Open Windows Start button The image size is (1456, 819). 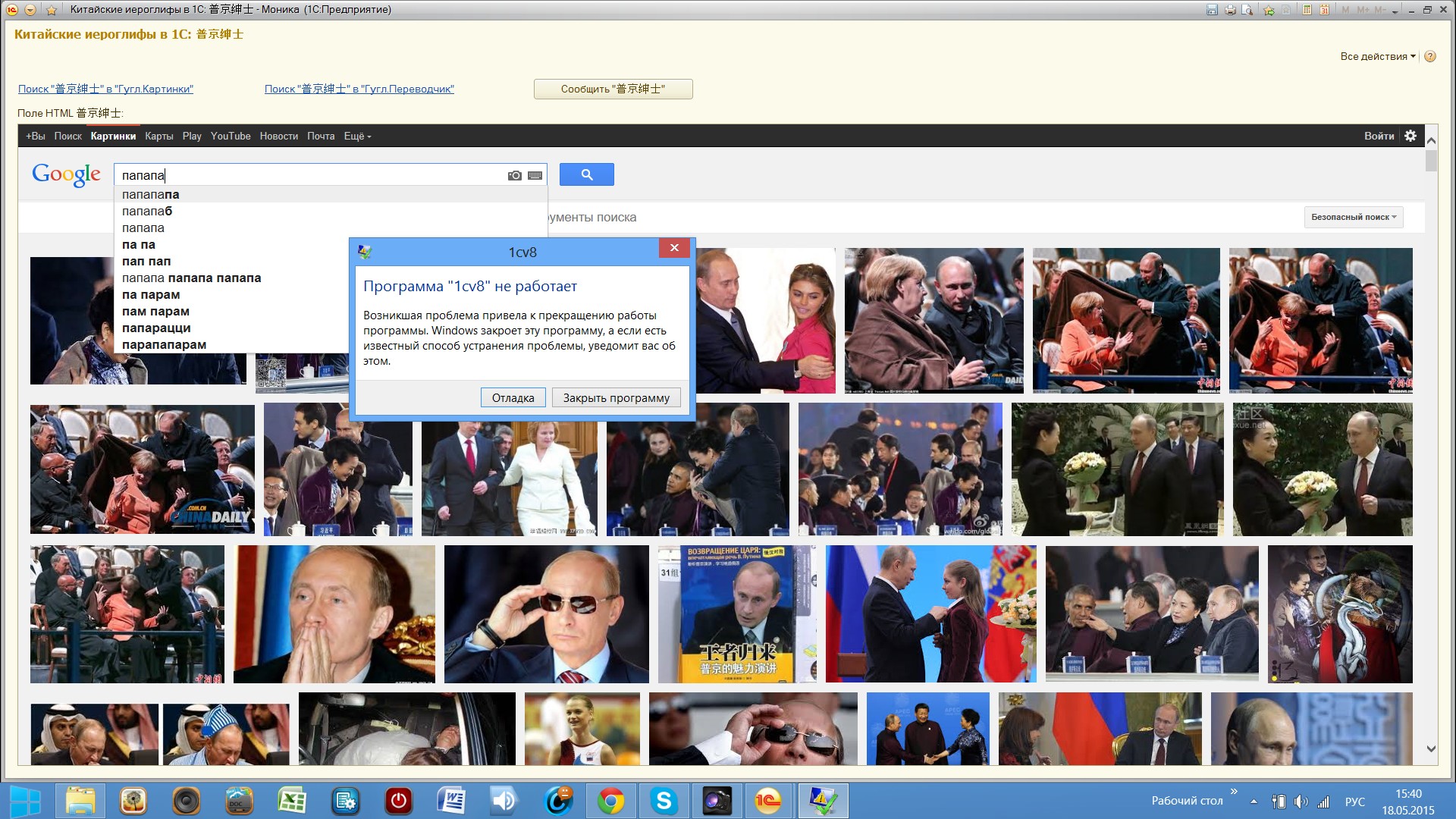point(25,801)
